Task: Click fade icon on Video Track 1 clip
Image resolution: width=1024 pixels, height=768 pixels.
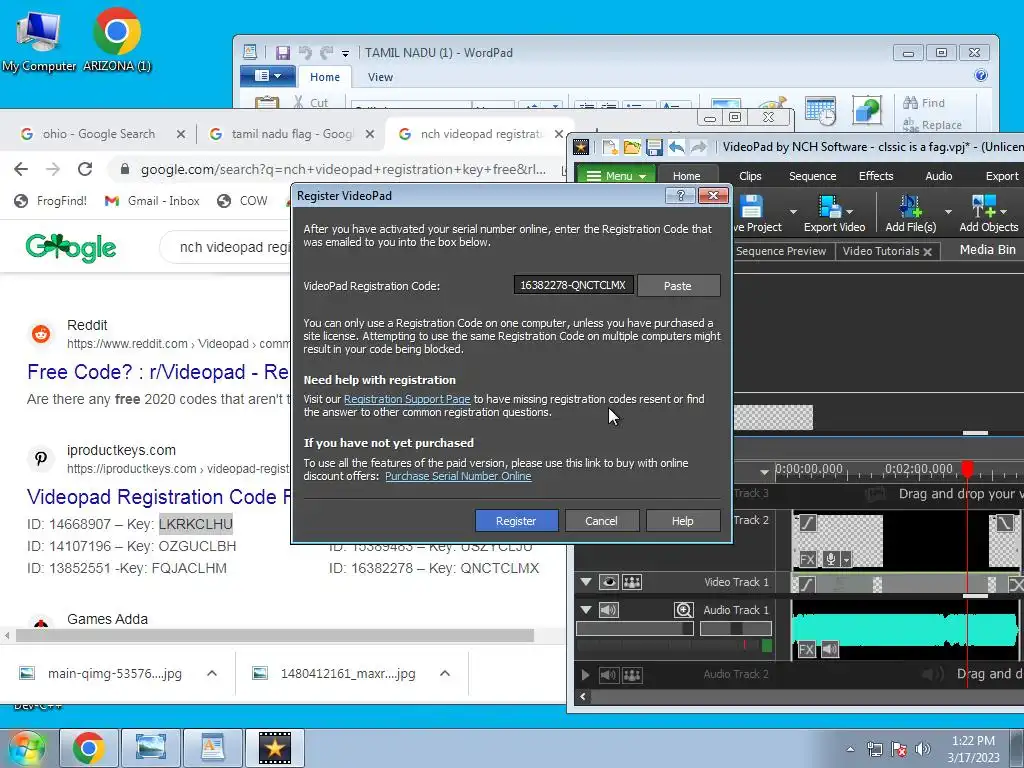Action: click(807, 584)
